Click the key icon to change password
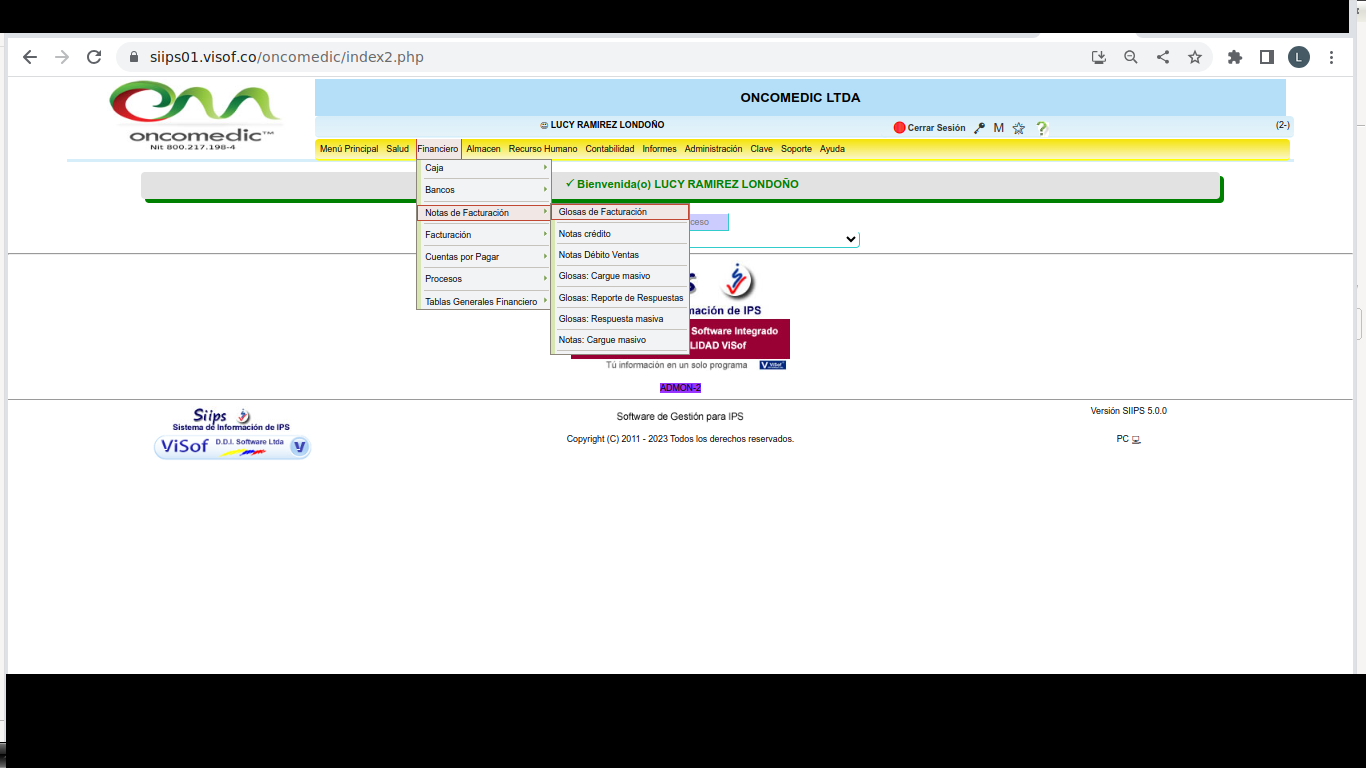Image resolution: width=1366 pixels, height=768 pixels. pyautogui.click(x=980, y=128)
